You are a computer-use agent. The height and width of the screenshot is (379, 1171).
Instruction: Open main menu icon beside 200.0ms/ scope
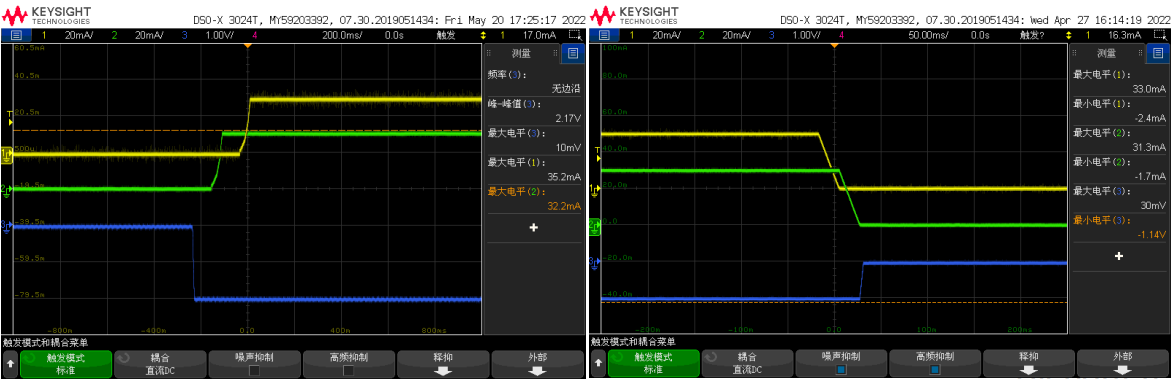pyautogui.click(x=16, y=35)
